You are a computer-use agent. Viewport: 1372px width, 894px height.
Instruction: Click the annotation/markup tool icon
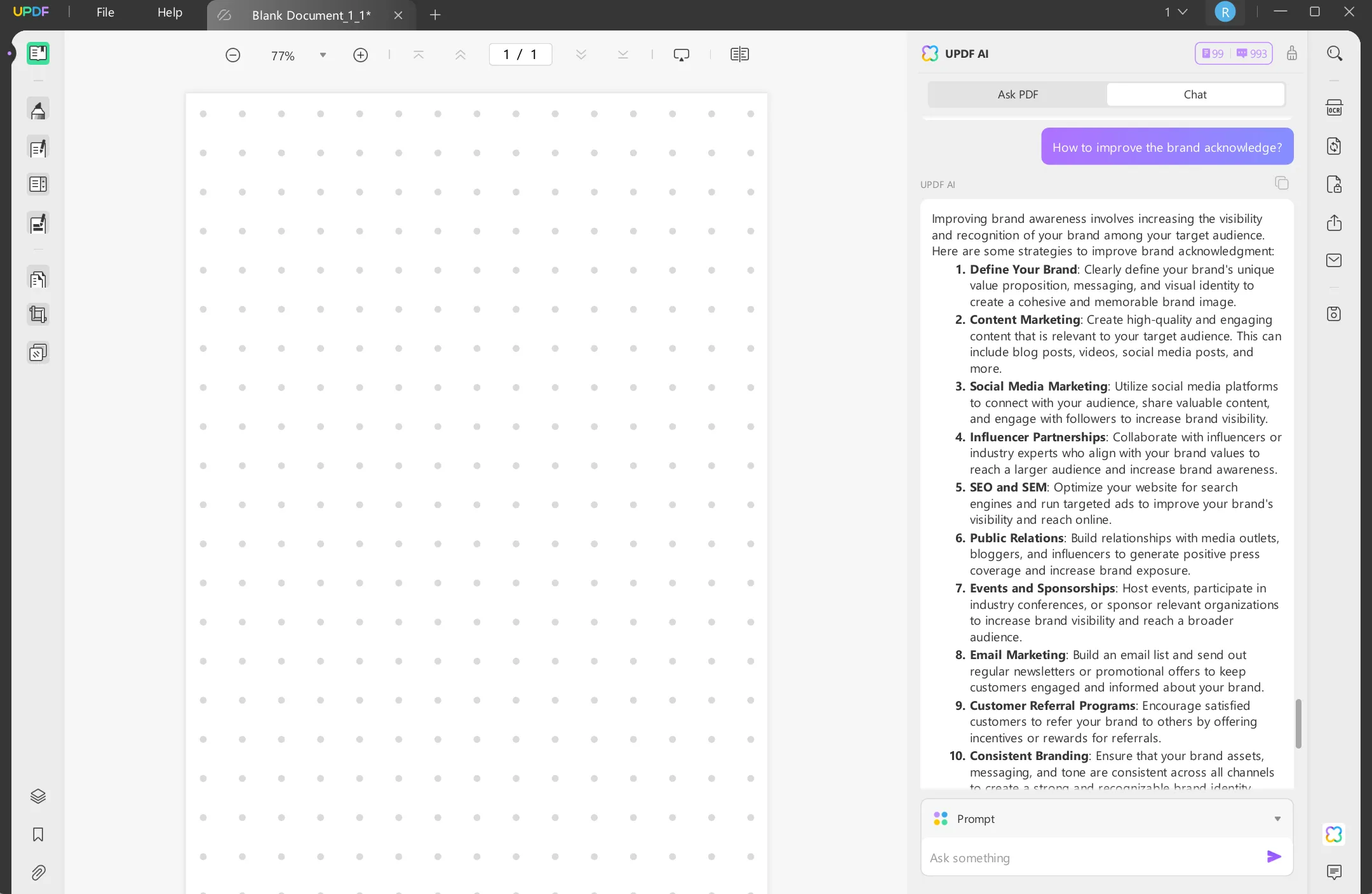click(38, 110)
